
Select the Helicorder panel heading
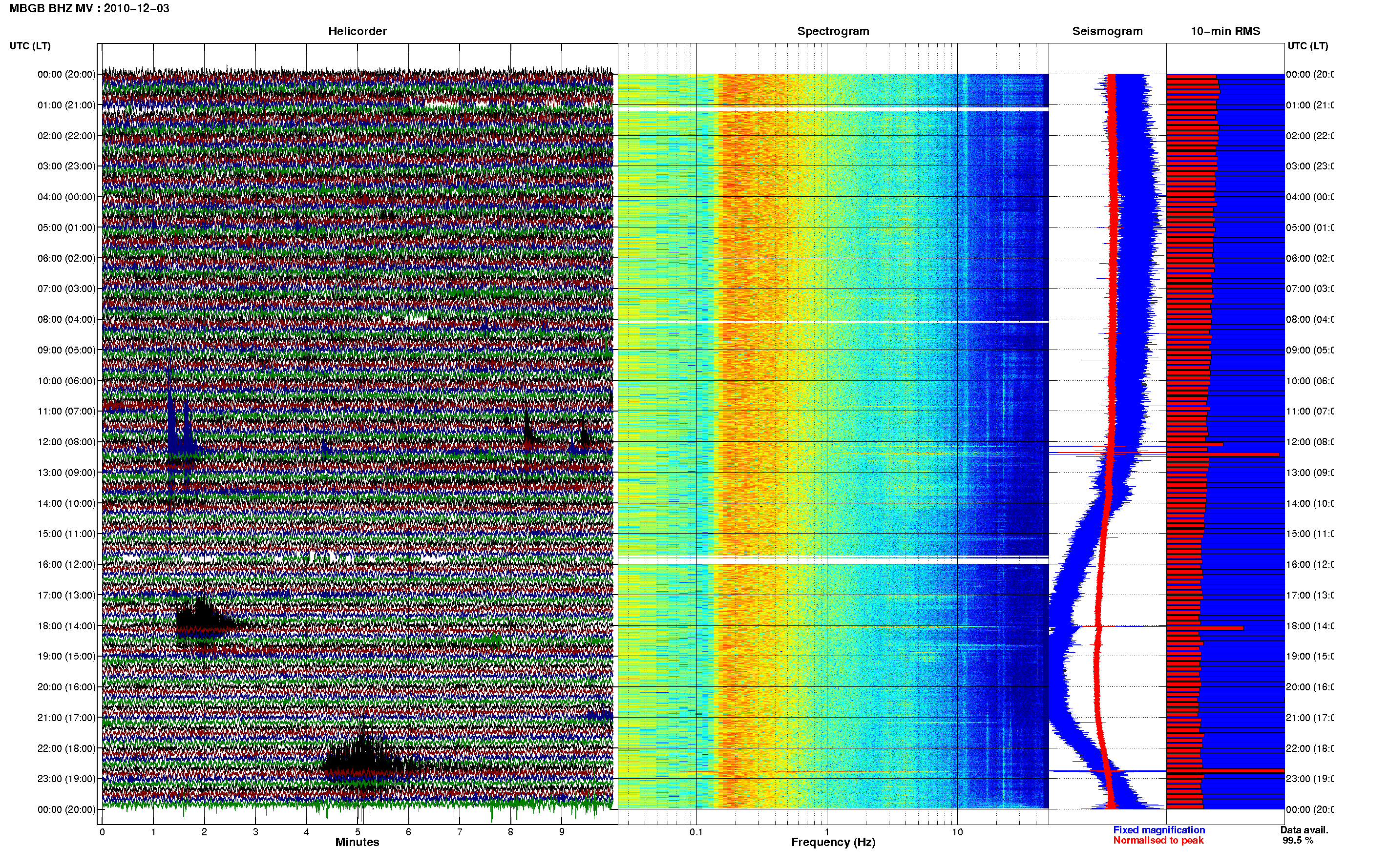357,31
